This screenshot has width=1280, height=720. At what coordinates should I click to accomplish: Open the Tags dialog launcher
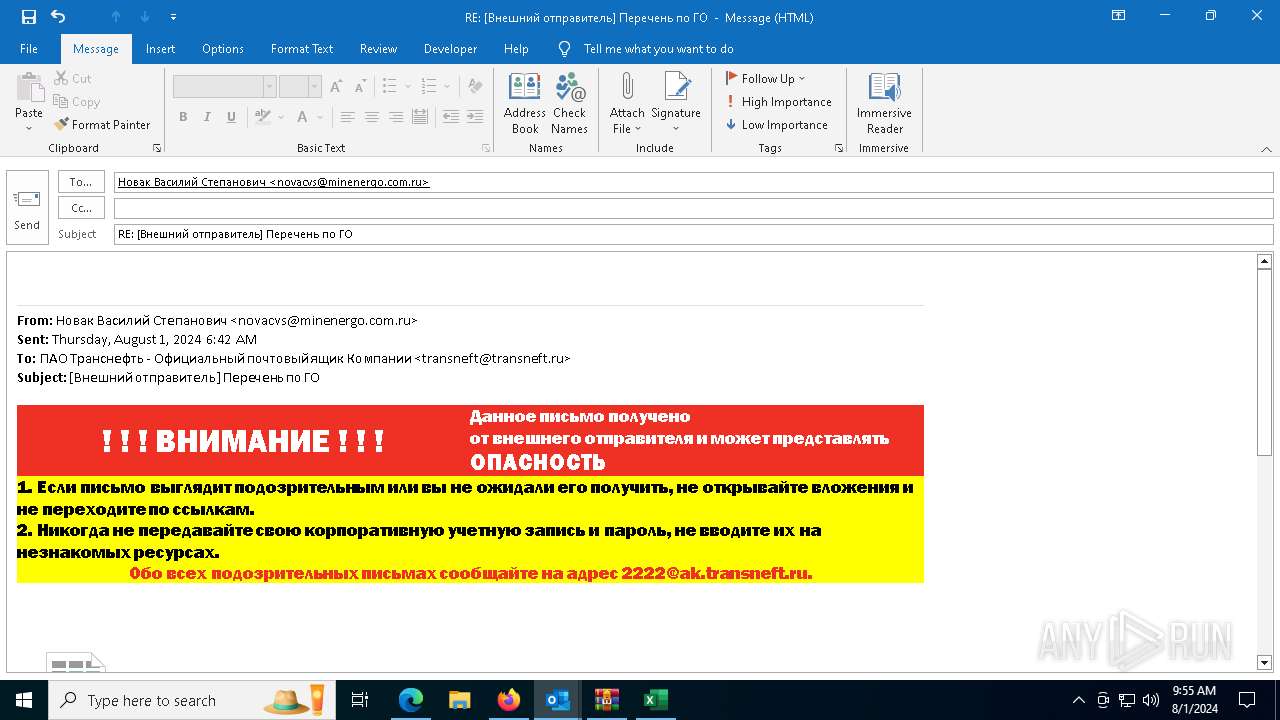pyautogui.click(x=839, y=148)
